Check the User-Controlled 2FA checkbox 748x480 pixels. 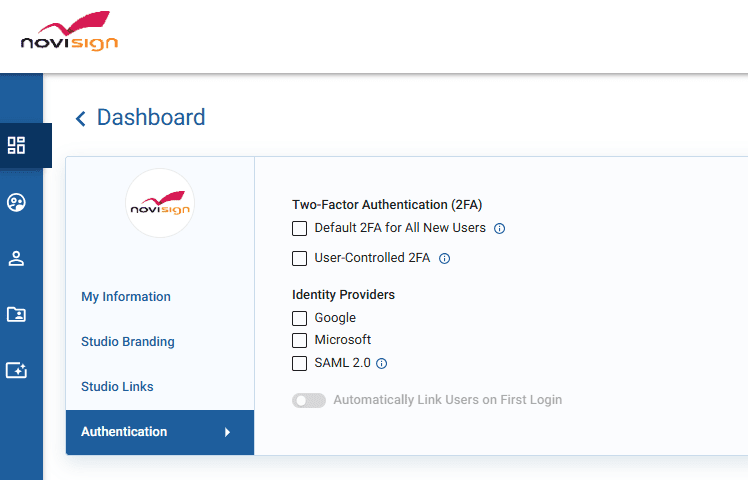[x=300, y=258]
